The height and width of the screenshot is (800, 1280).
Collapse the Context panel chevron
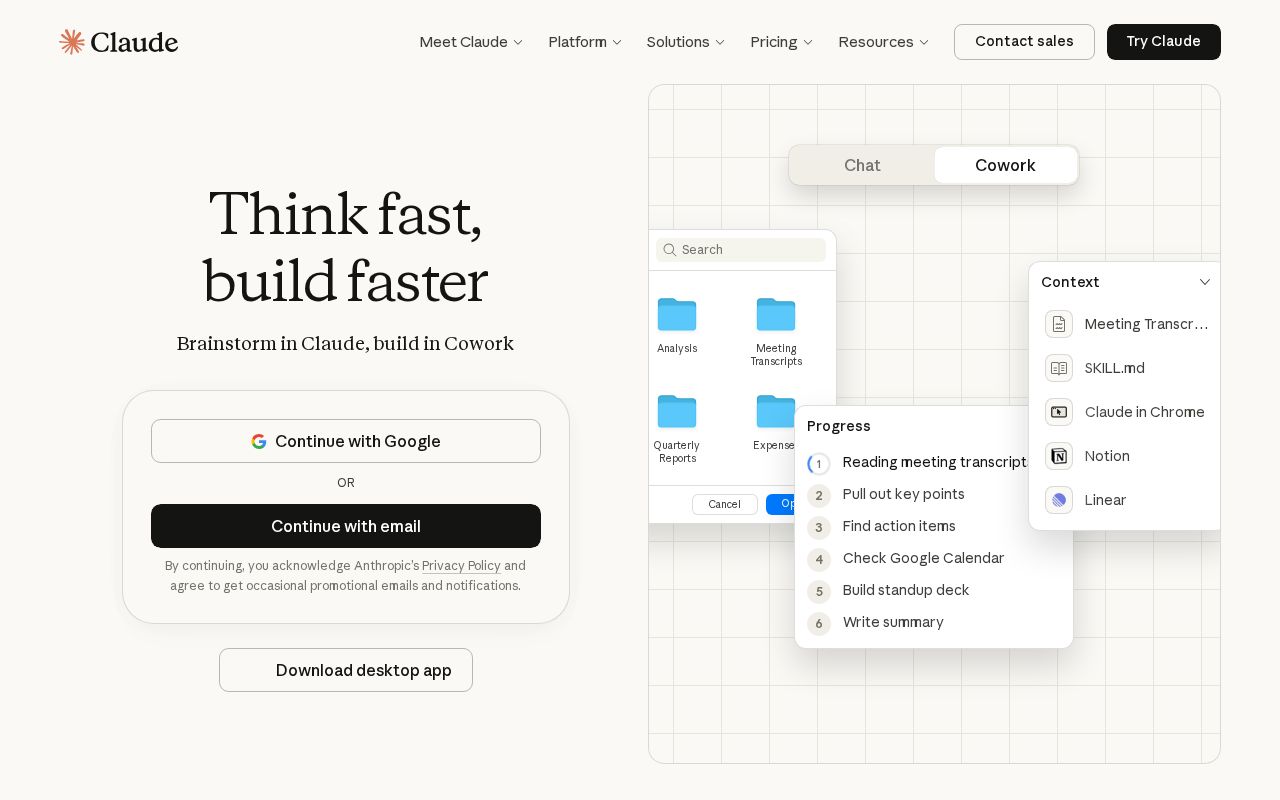click(1205, 282)
